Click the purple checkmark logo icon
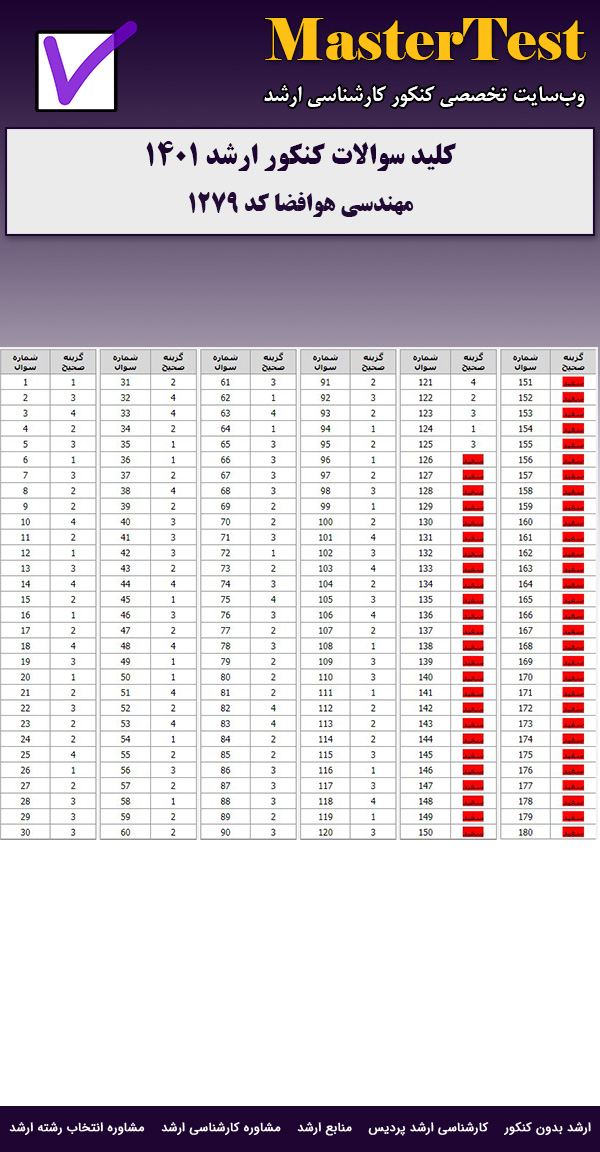 click(86, 68)
